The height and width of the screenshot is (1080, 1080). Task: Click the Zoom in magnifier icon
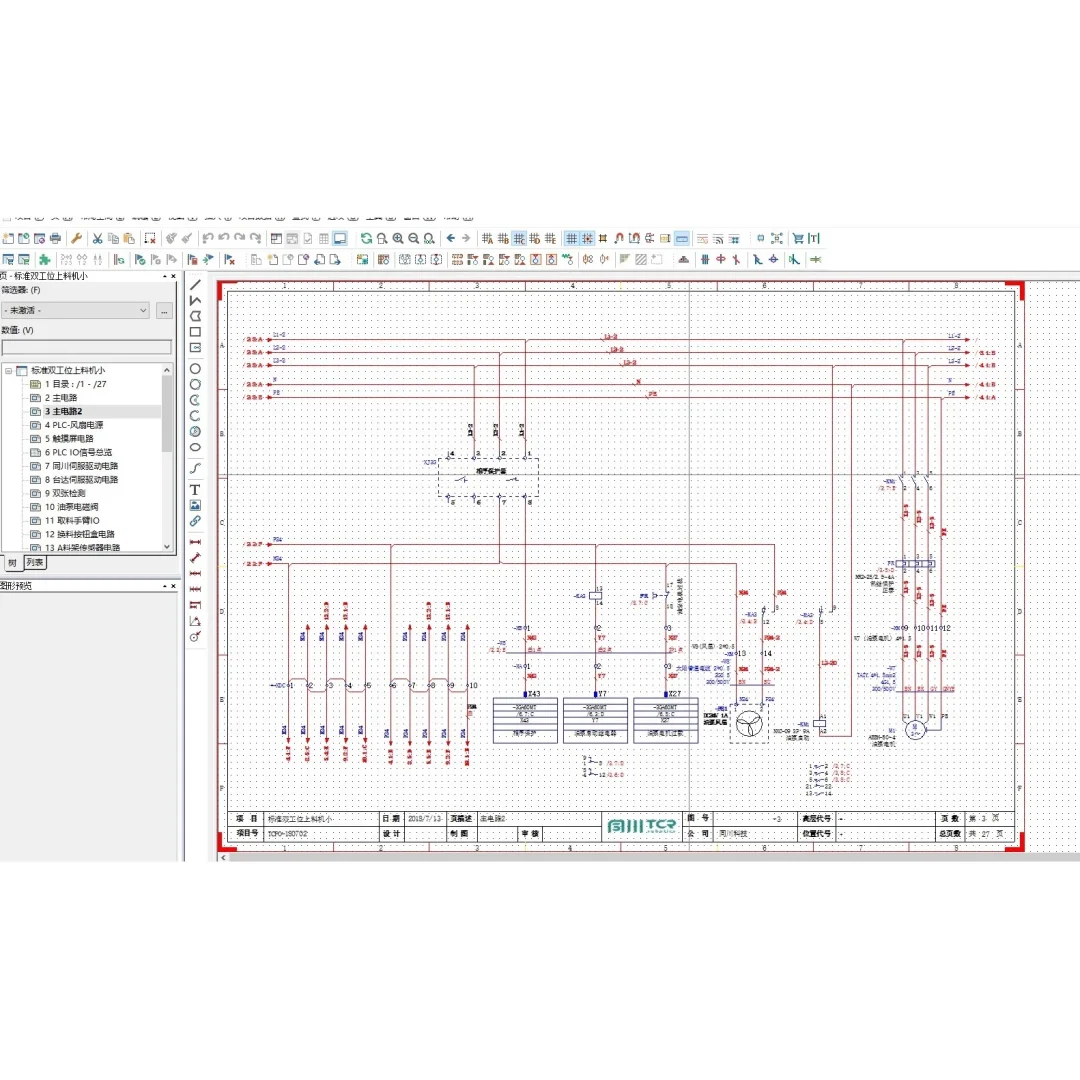point(398,238)
